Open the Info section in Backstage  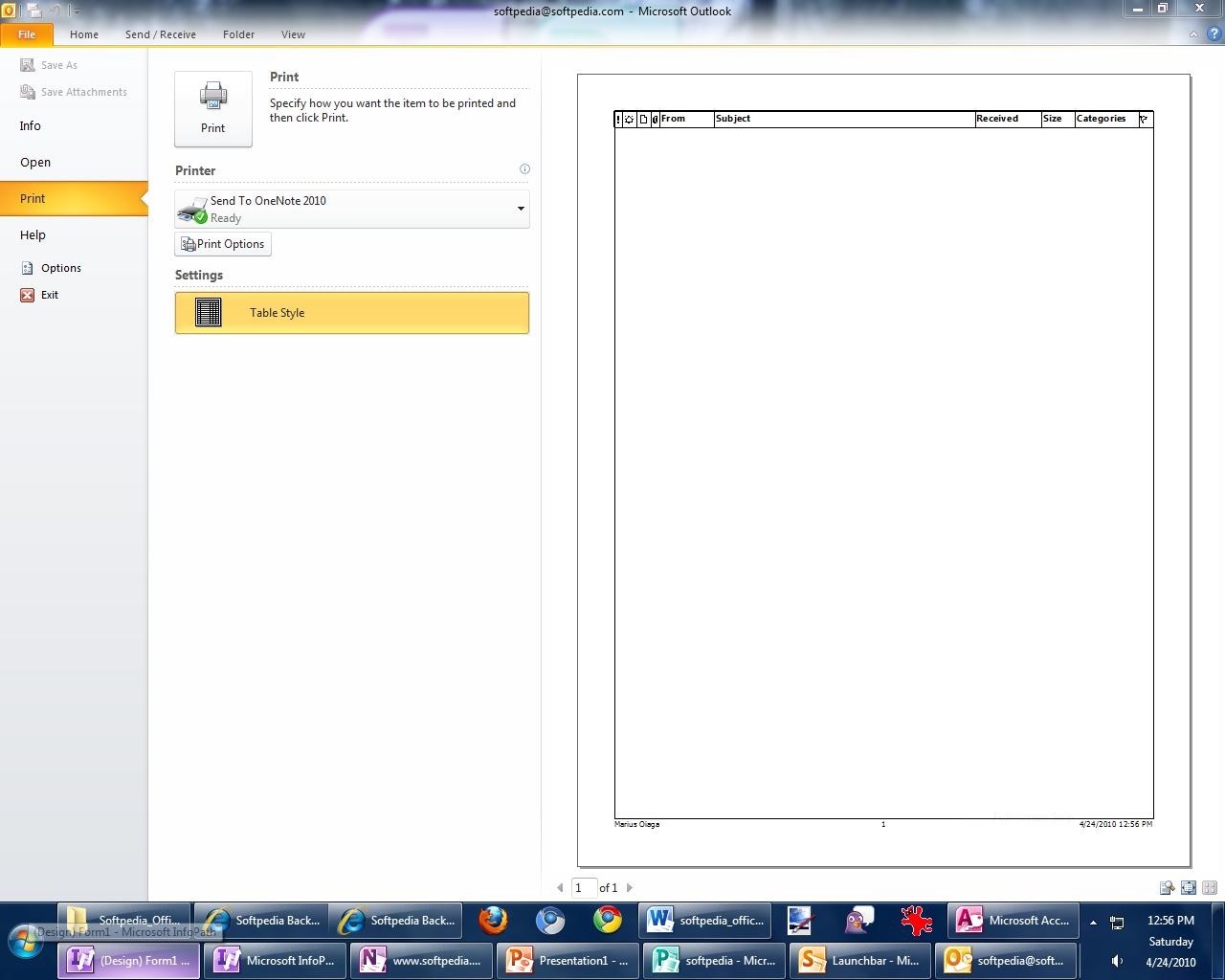coord(31,125)
